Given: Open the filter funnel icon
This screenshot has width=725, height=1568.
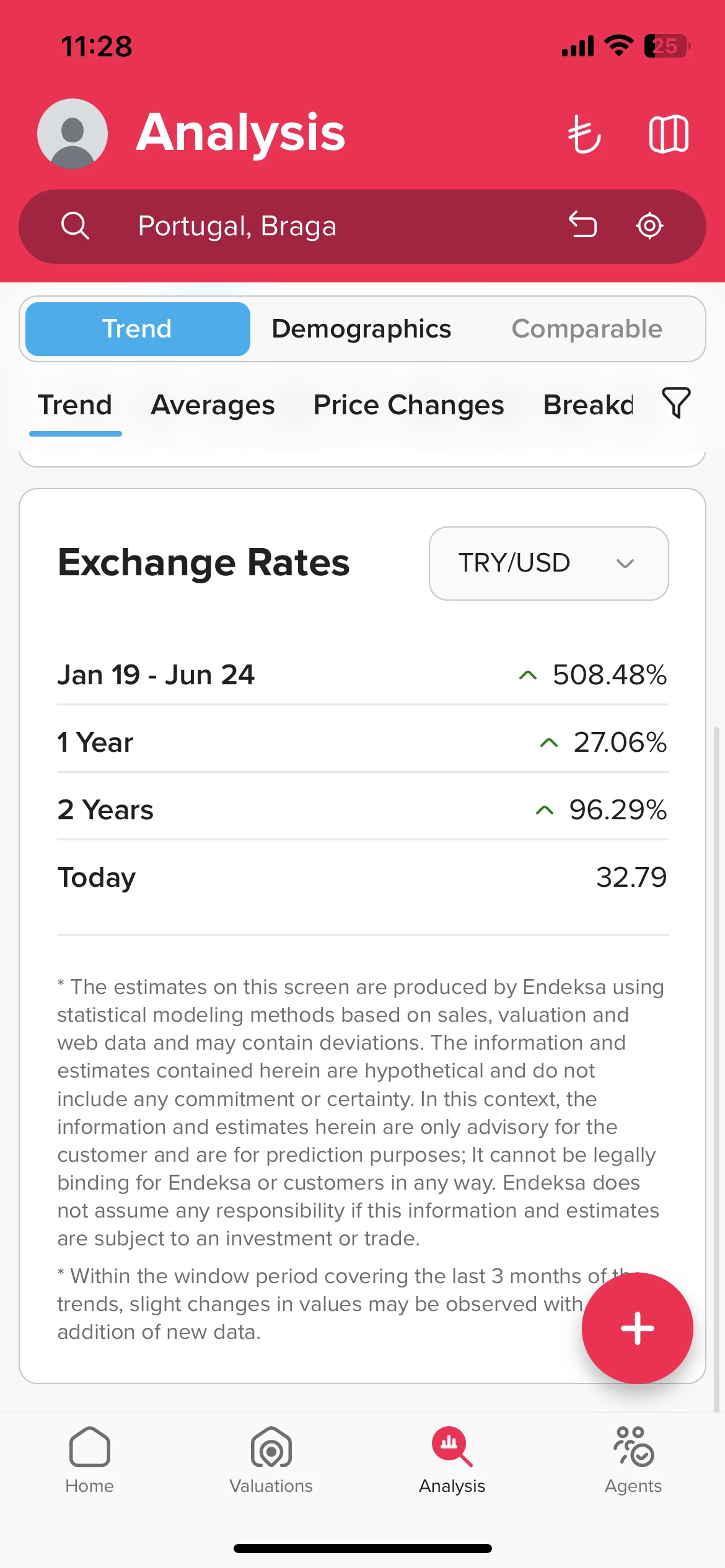Looking at the screenshot, I should (676, 403).
